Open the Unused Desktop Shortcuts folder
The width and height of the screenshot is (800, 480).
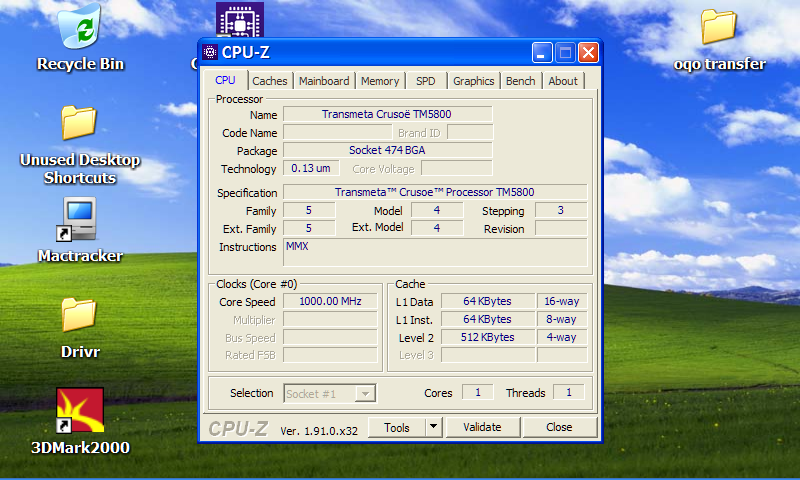pyautogui.click(x=80, y=123)
